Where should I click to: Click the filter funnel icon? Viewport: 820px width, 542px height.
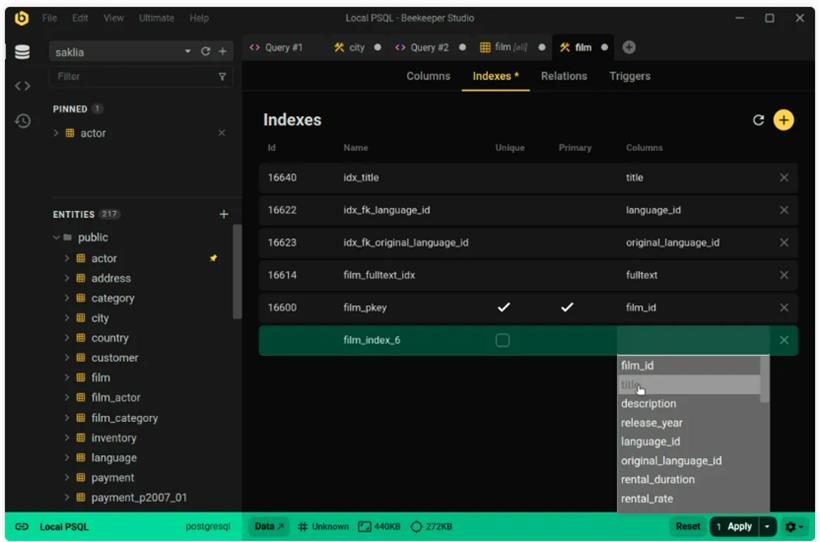coord(222,76)
